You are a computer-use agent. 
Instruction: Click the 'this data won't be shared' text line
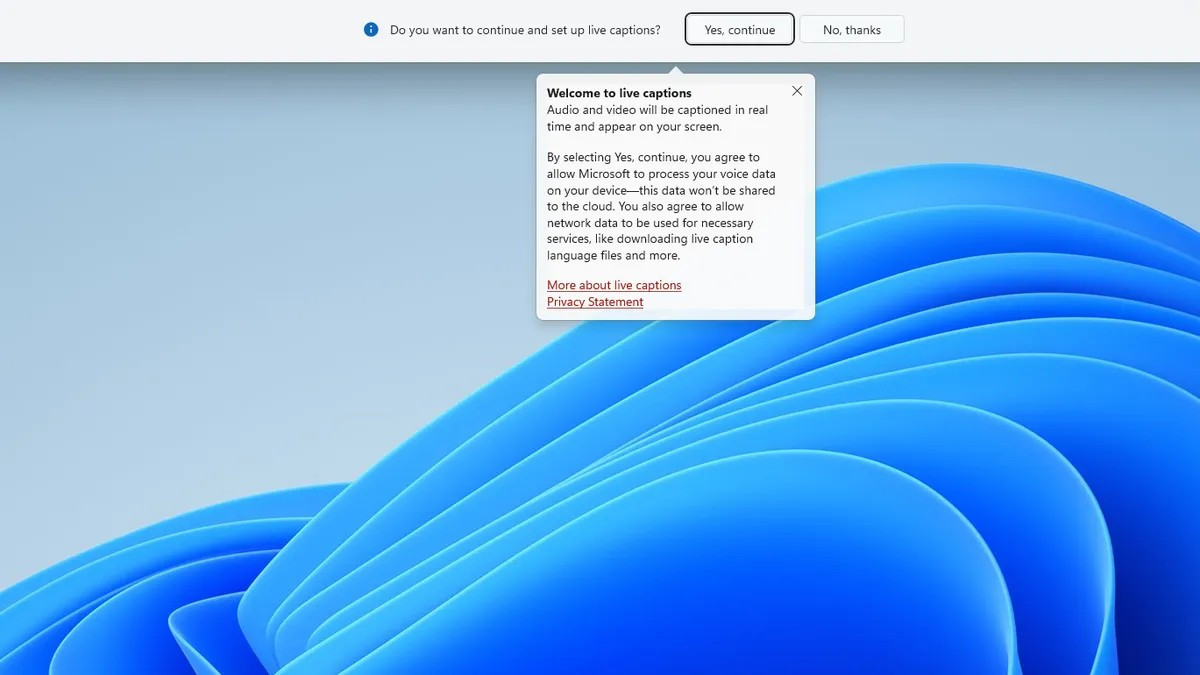click(x=660, y=190)
